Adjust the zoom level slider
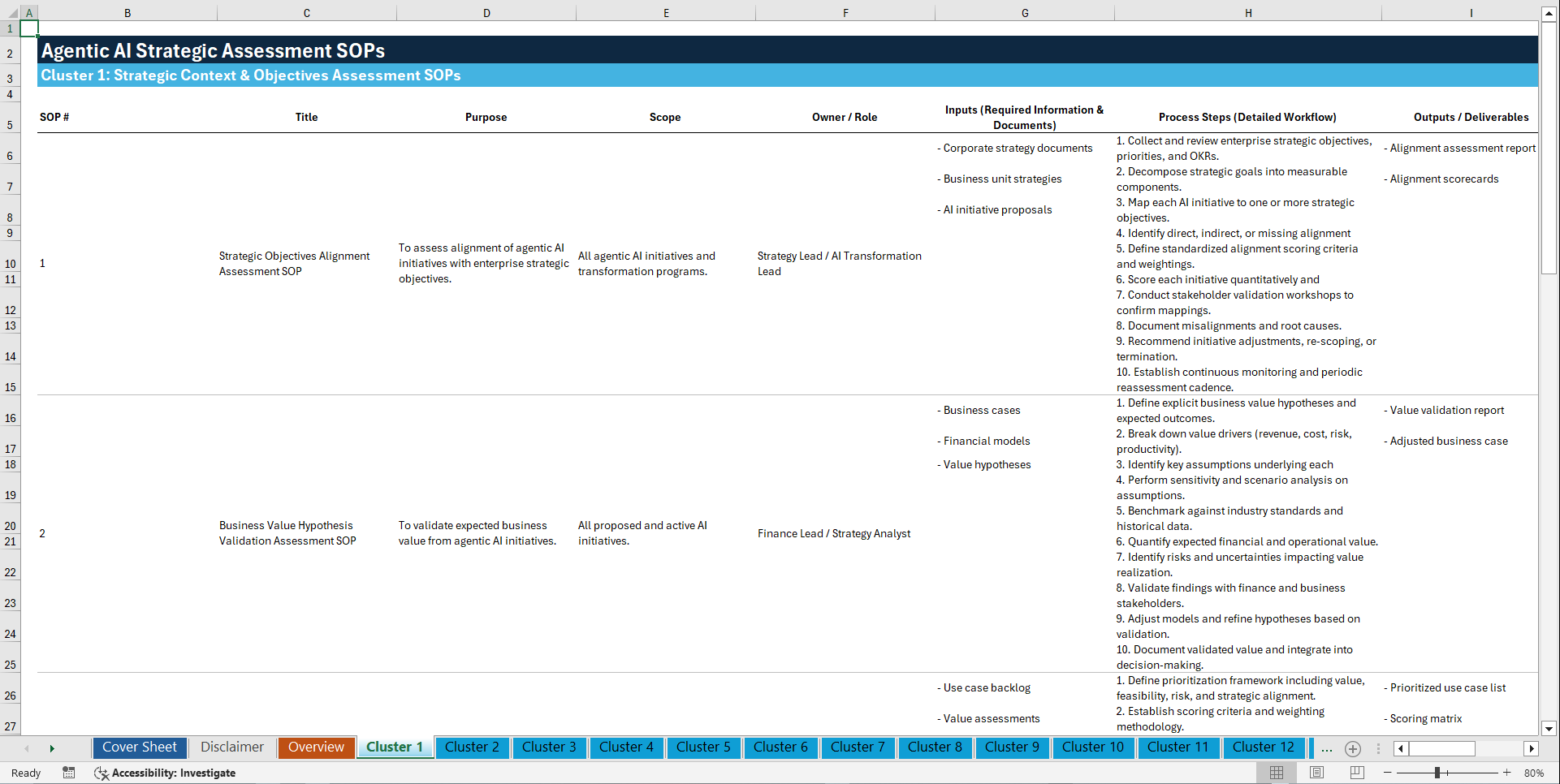The image size is (1560, 784). point(1437,773)
